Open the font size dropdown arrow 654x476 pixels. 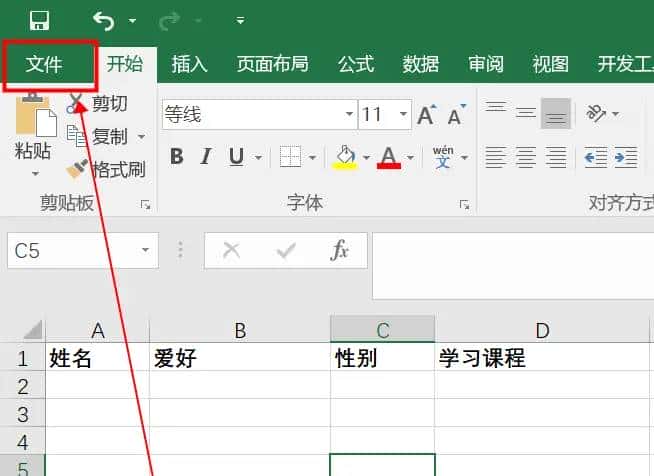click(x=403, y=114)
